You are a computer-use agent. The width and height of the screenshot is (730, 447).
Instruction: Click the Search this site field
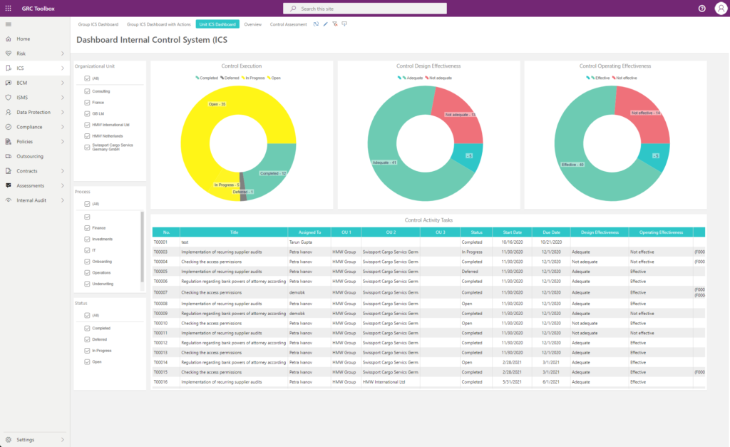365,8
